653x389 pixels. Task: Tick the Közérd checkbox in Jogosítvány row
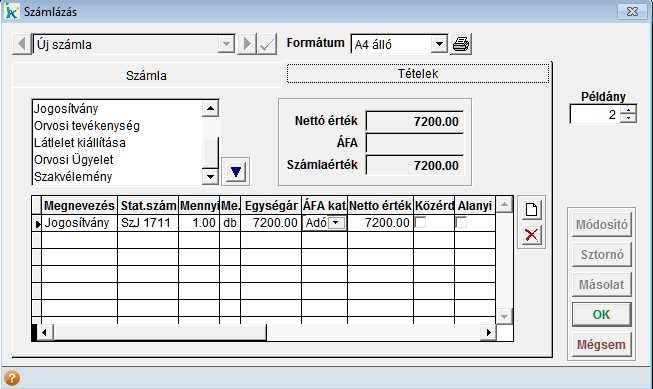tap(421, 223)
